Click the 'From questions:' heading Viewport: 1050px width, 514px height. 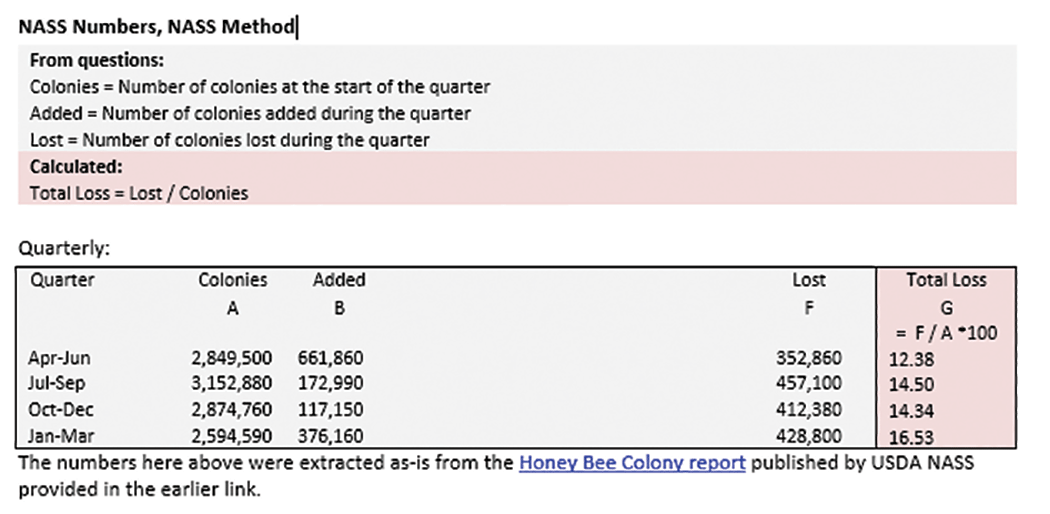pyautogui.click(x=97, y=60)
